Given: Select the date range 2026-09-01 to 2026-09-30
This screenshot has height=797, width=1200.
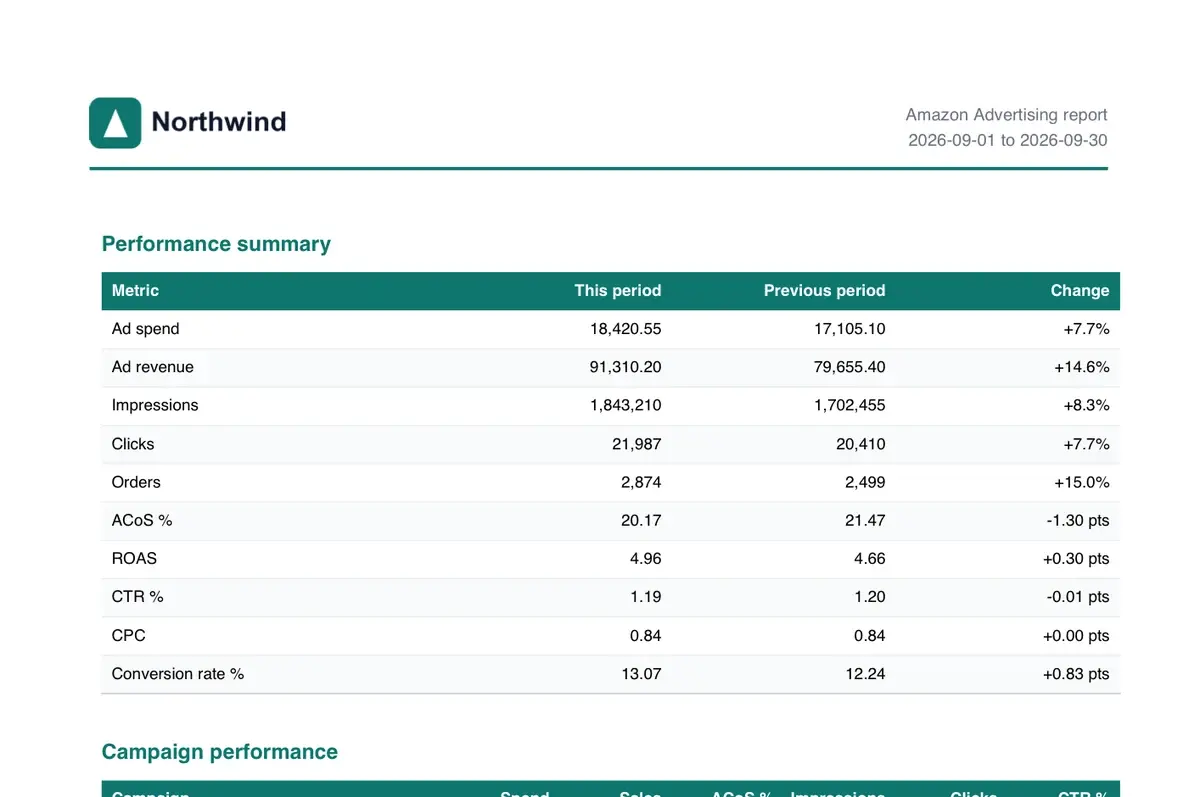Looking at the screenshot, I should coord(1007,140).
